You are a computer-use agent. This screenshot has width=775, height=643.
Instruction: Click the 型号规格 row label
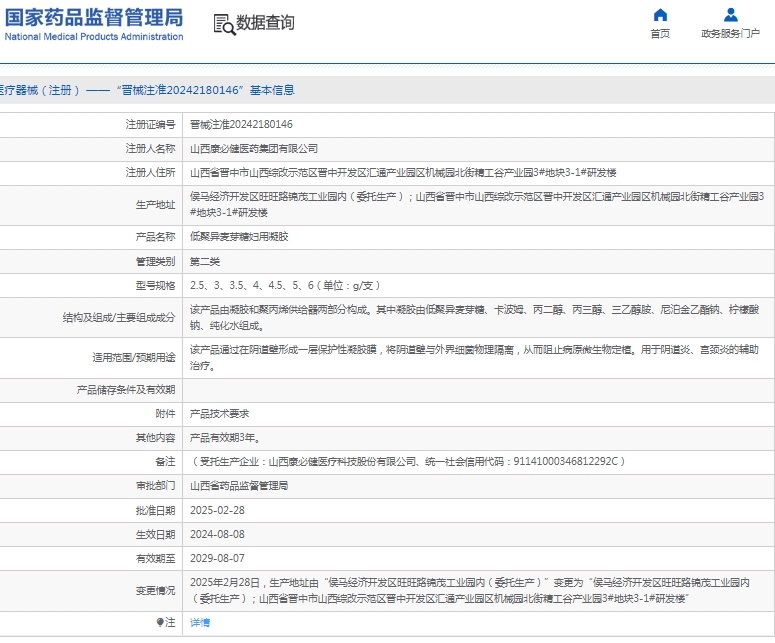155,286
